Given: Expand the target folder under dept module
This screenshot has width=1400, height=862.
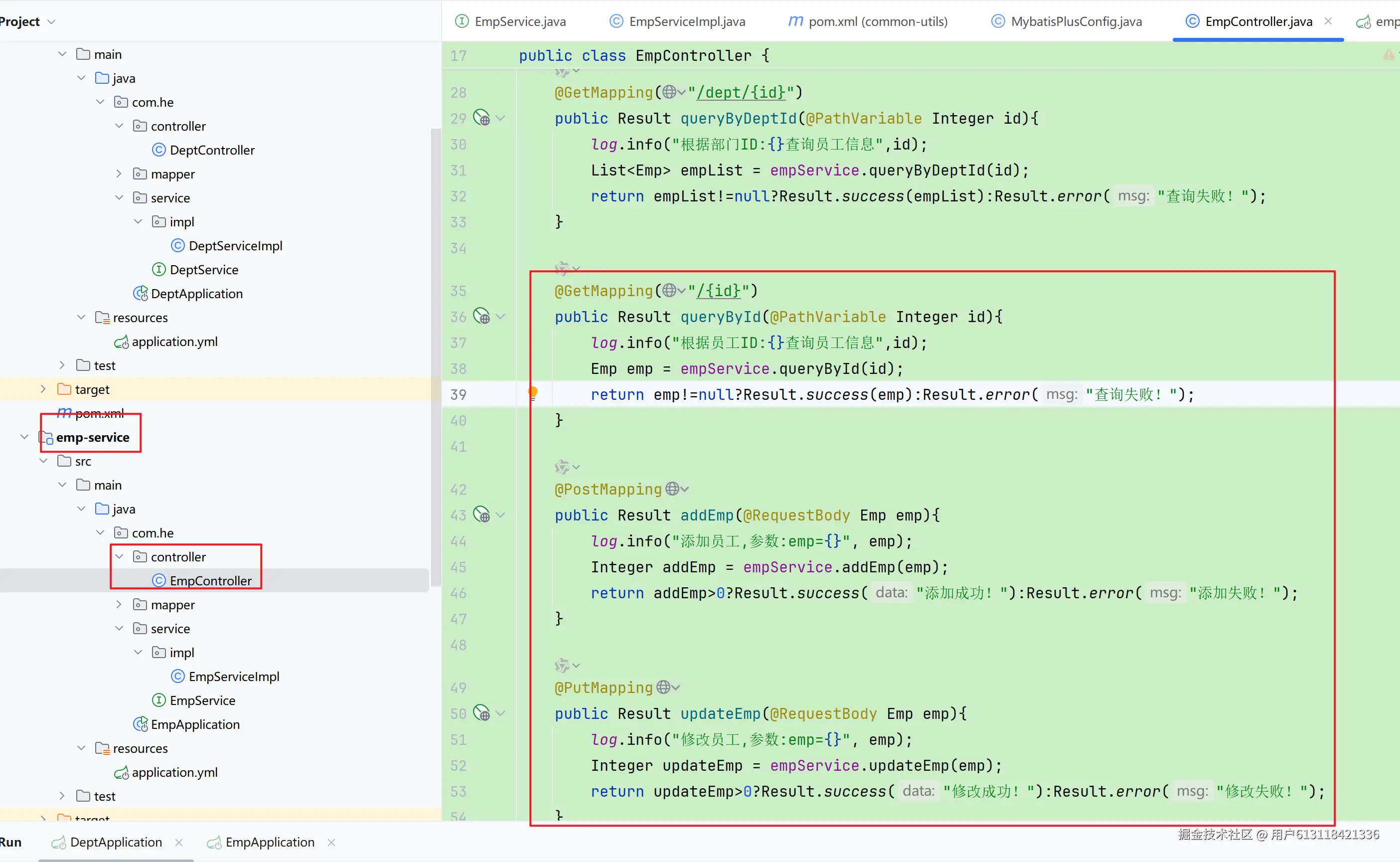Looking at the screenshot, I should pyautogui.click(x=43, y=389).
